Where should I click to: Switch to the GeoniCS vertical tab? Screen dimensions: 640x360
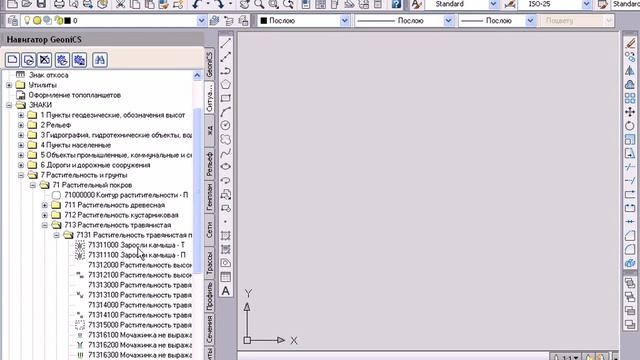(x=209, y=64)
